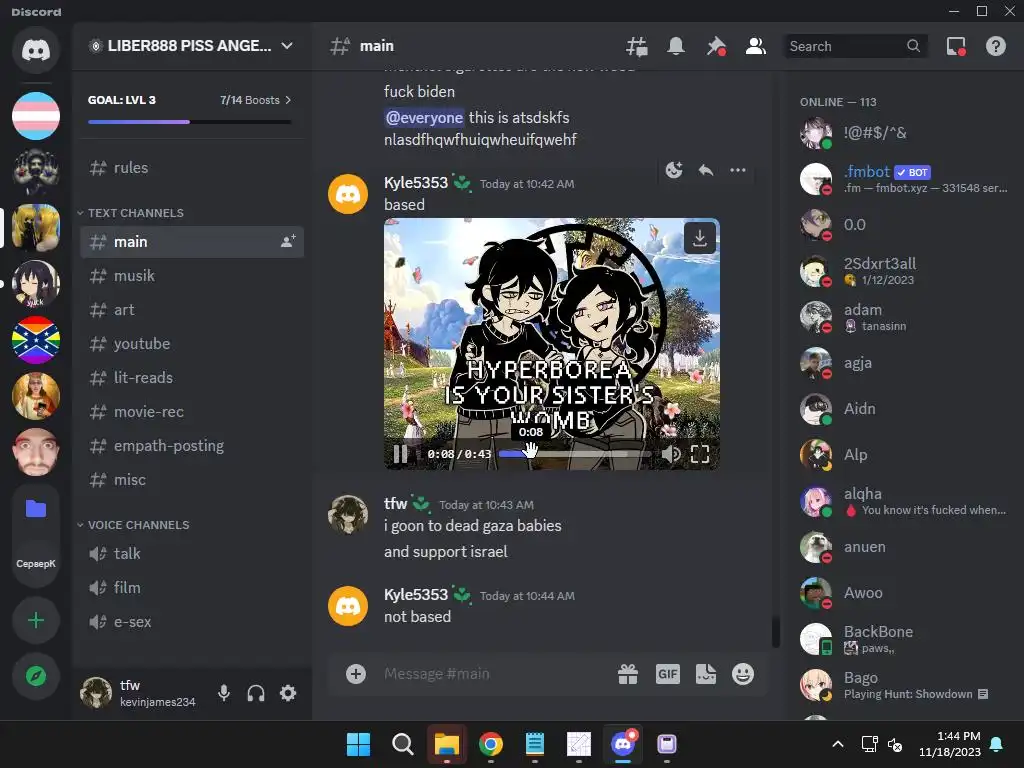This screenshot has height=768, width=1024.
Task: Open own user profile panel tfw
Action: (x=139, y=693)
